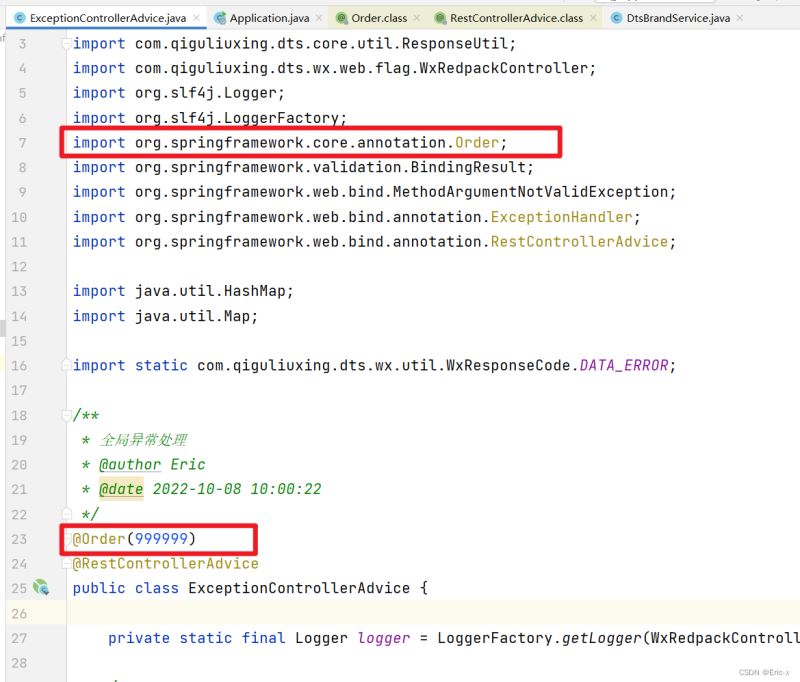Click the @Order(999999) annotation value

point(161,539)
